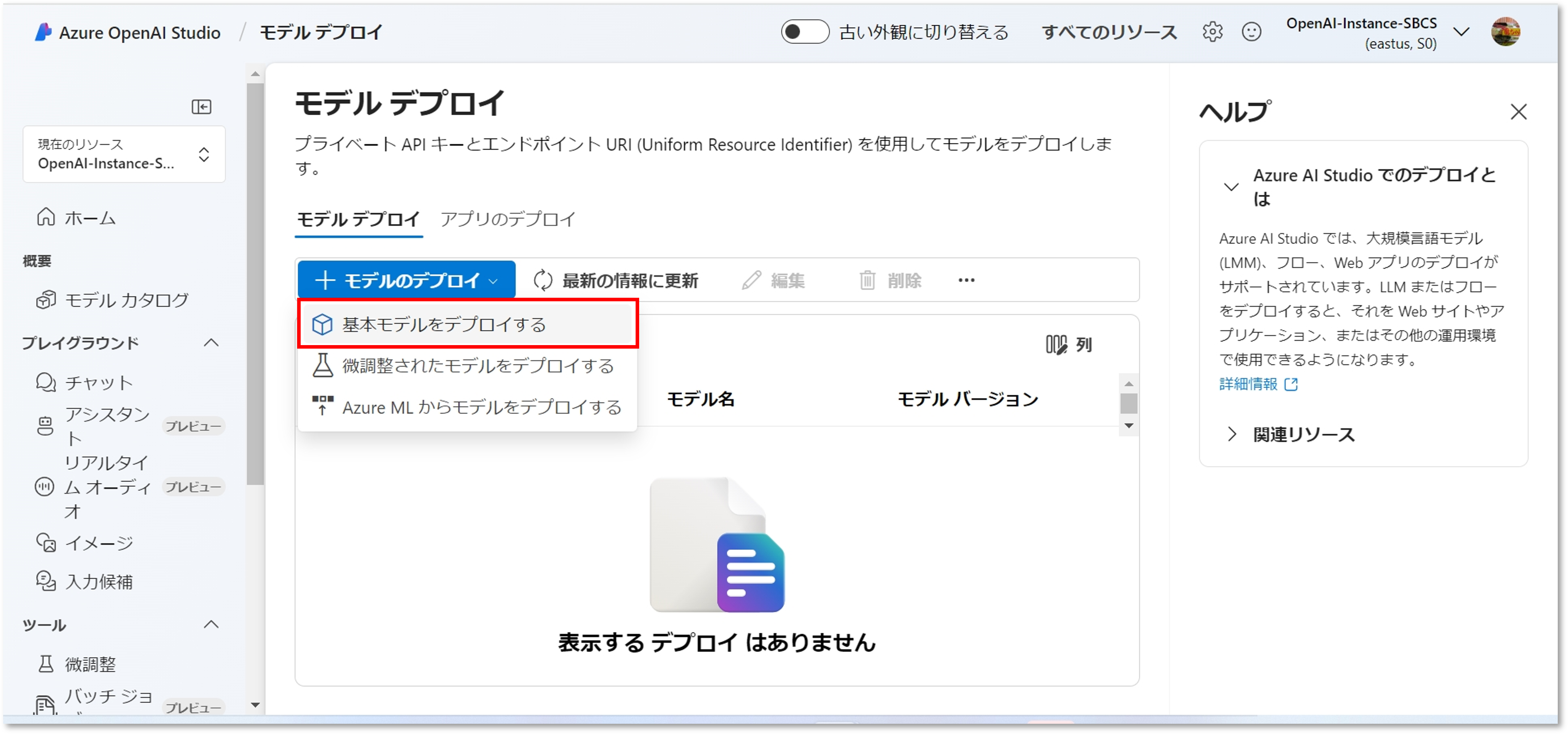1568x734 pixels.
Task: Click the table scrollbar up arrow
Action: point(1128,384)
